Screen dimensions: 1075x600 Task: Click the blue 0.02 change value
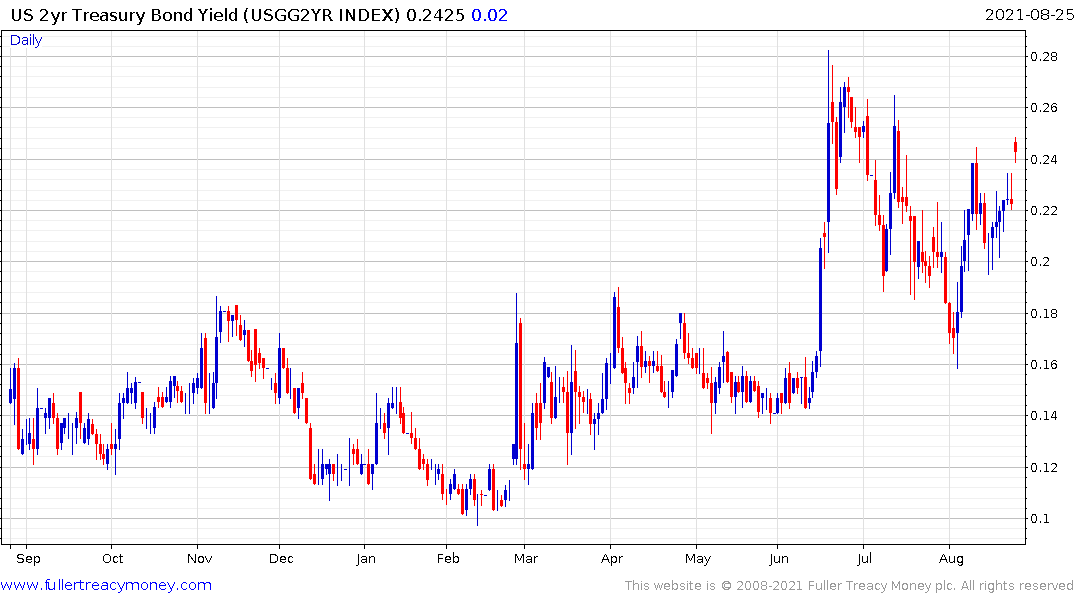tap(490, 15)
